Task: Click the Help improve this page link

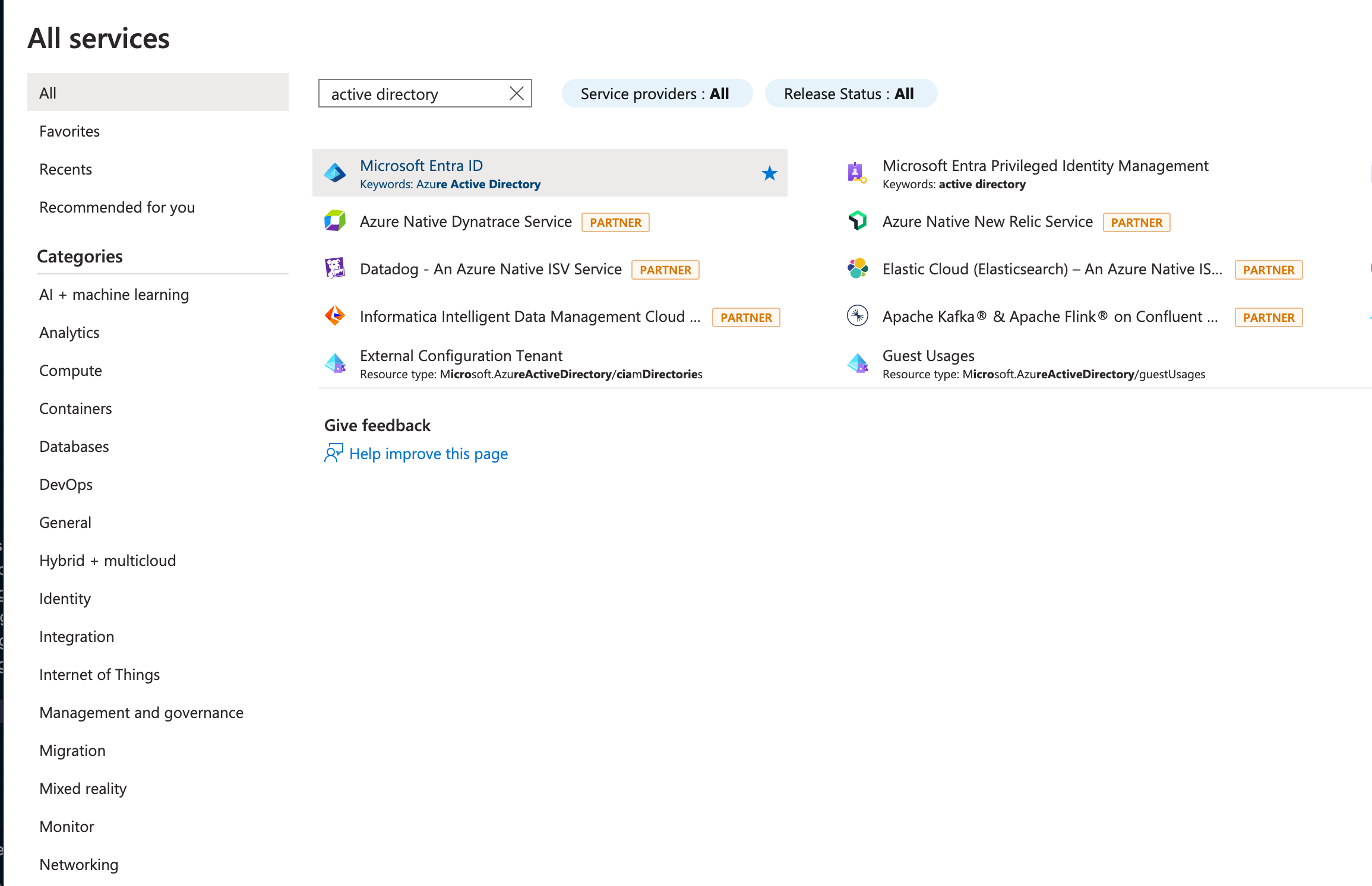Action: click(x=428, y=454)
